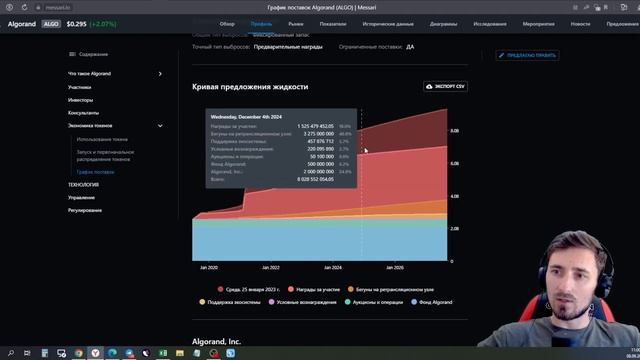Toggle the Среда, 25 января 2023 legend series

[249, 289]
